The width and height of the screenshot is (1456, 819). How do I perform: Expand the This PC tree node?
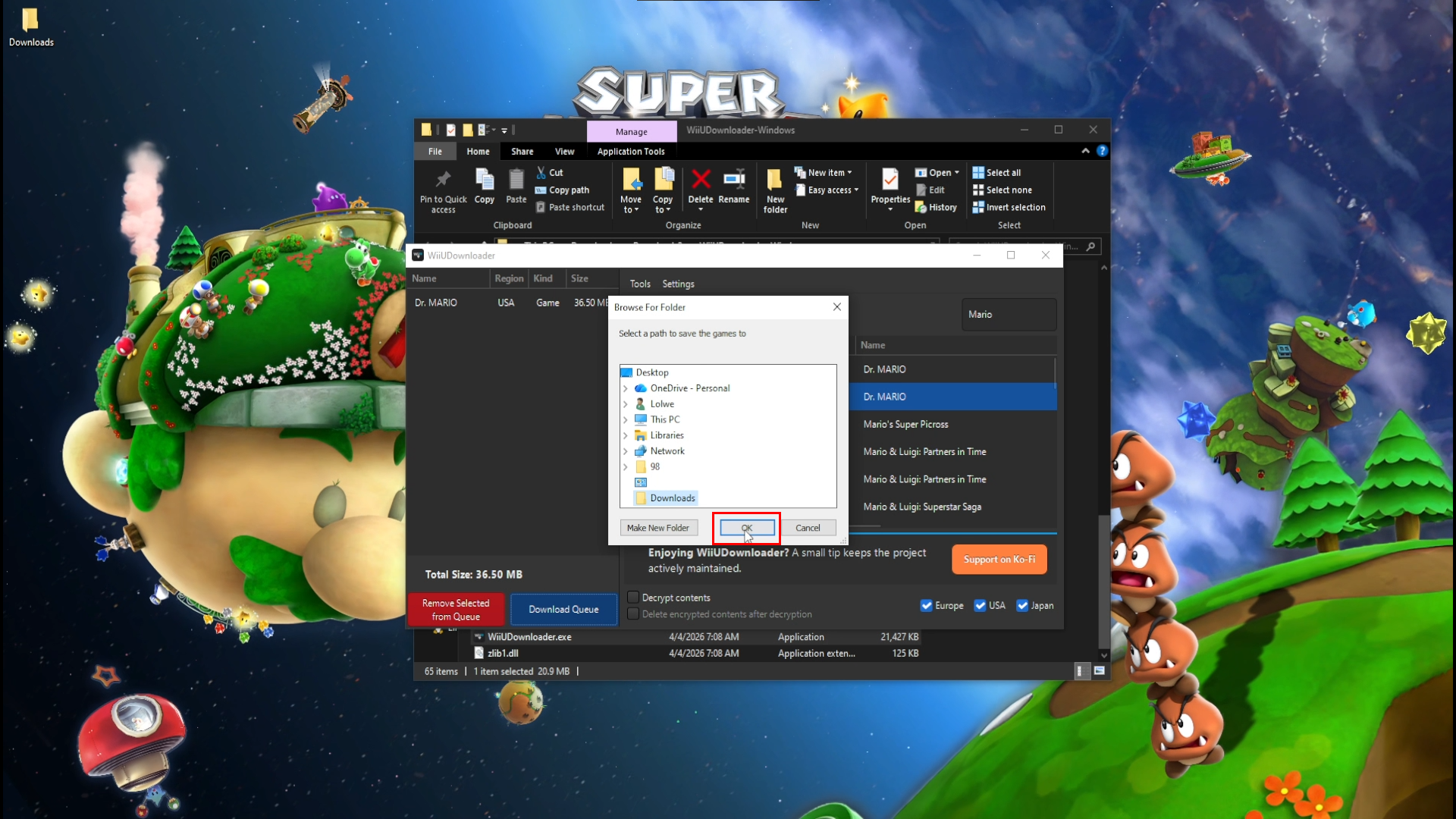coord(626,419)
